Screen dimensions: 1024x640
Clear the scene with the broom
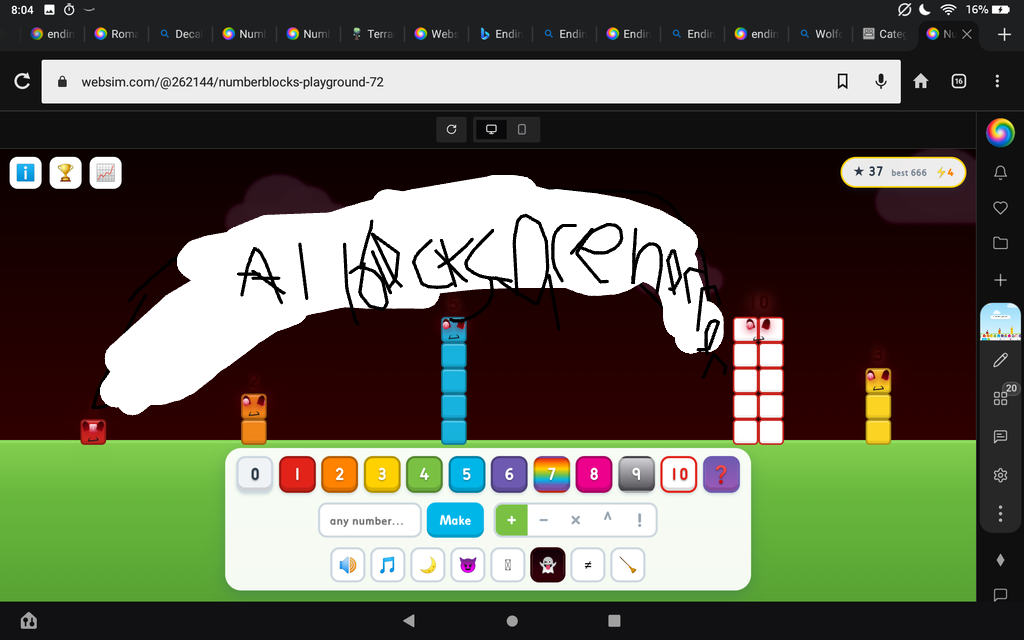(628, 565)
